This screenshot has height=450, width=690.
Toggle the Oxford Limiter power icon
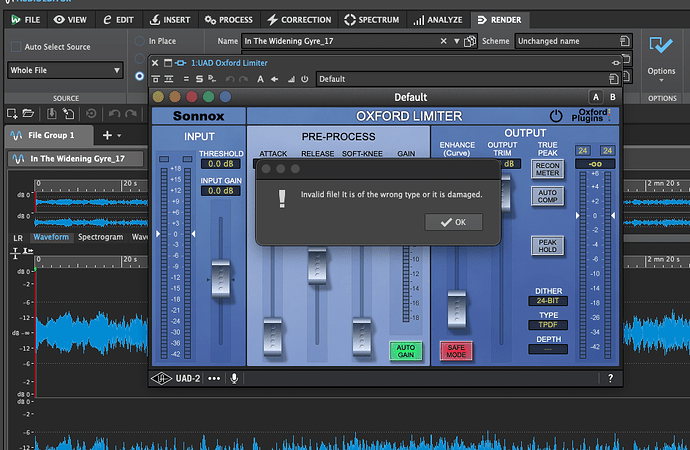(556, 116)
